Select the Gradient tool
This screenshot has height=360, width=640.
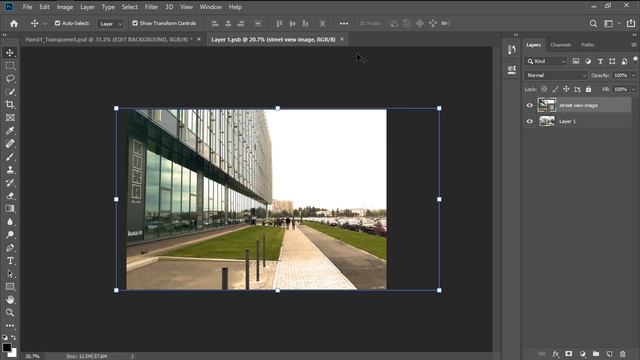10,209
